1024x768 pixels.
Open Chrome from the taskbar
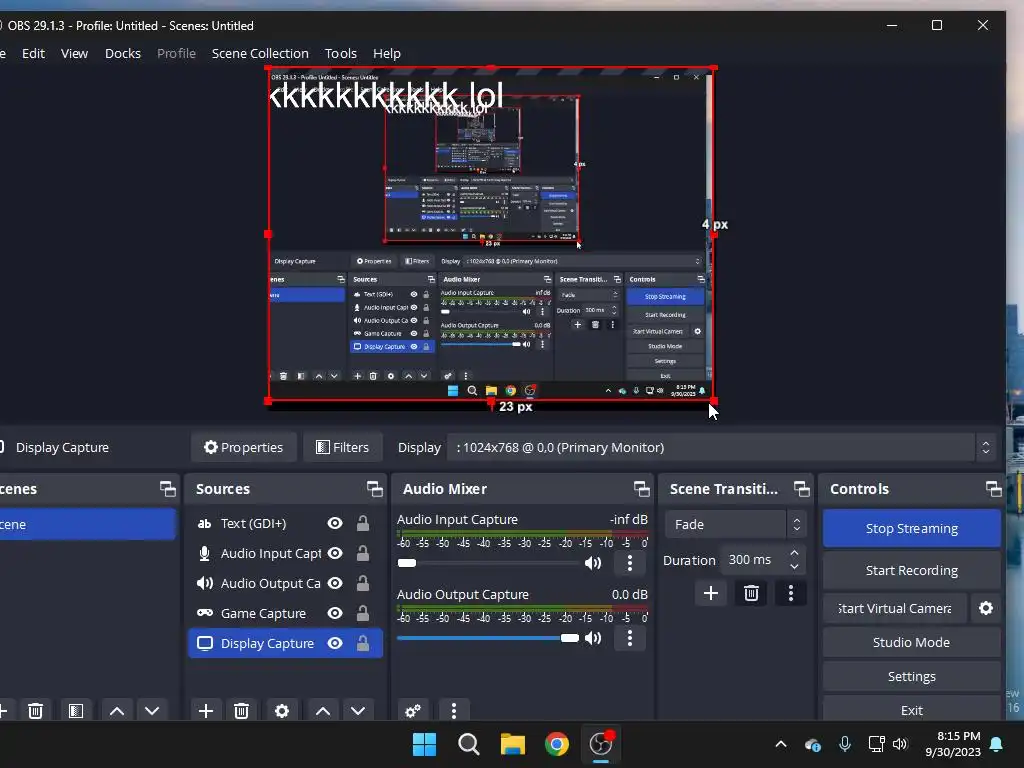coord(556,744)
